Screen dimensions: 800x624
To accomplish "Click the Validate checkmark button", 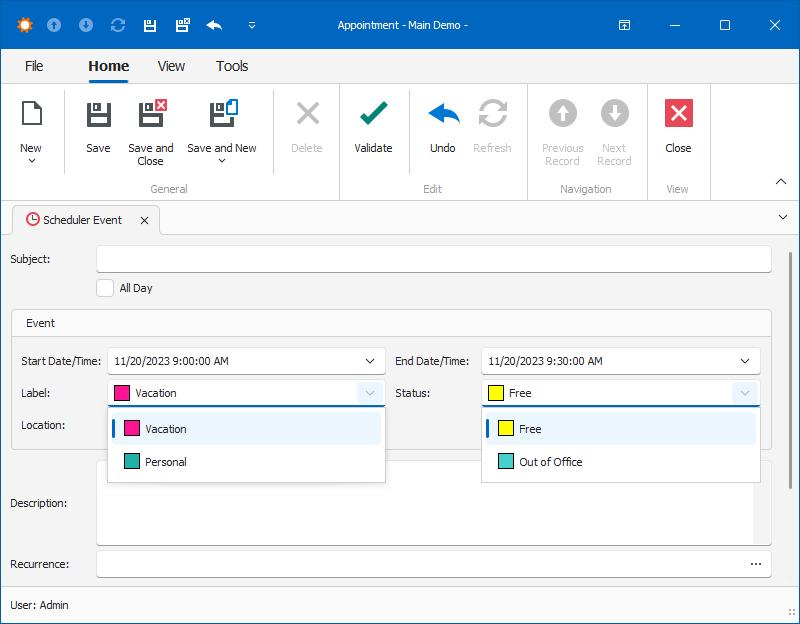I will (373, 128).
